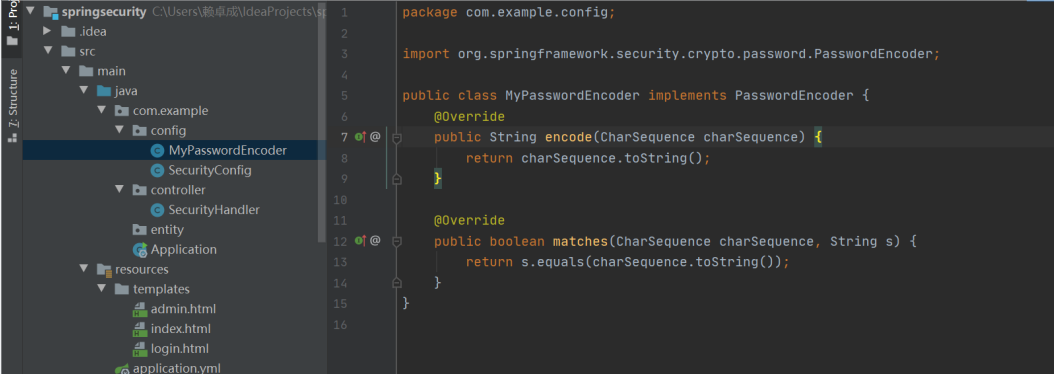The width and height of the screenshot is (1054, 374).
Task: Click the SecurityConfig class icon
Action: click(x=157, y=170)
